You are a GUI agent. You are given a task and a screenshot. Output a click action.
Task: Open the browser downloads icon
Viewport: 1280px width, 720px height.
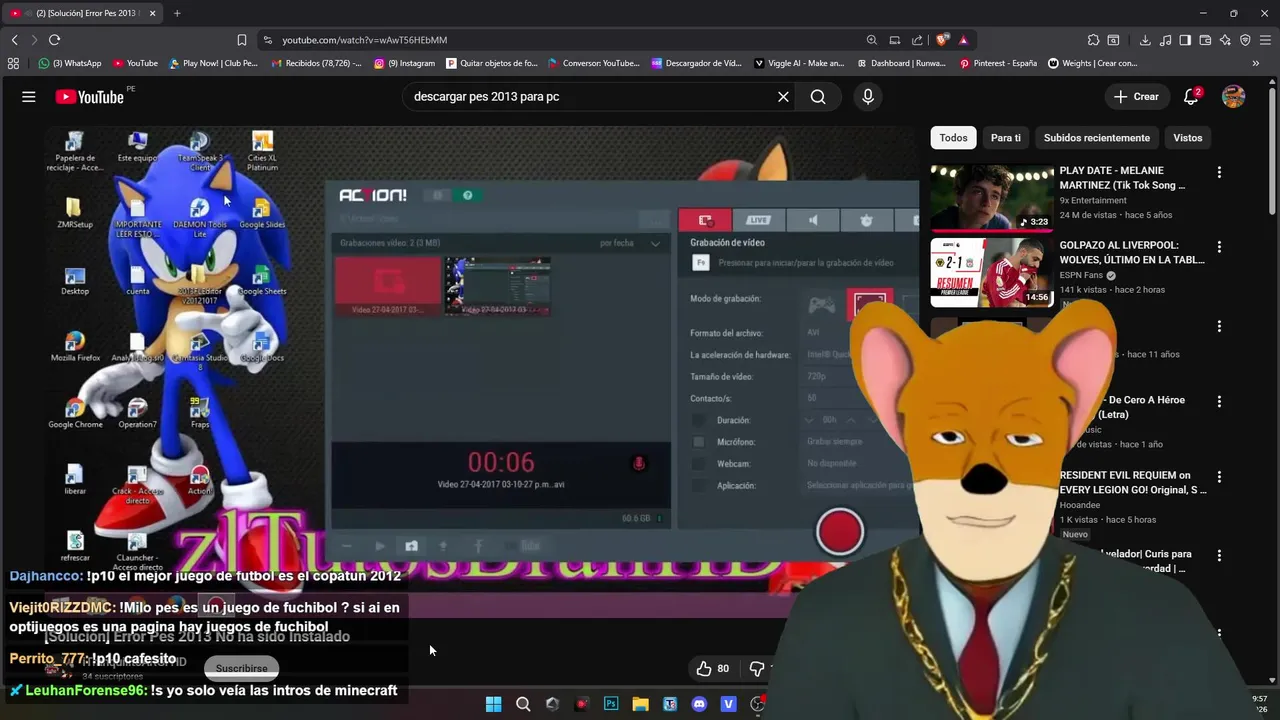coord(1145,40)
